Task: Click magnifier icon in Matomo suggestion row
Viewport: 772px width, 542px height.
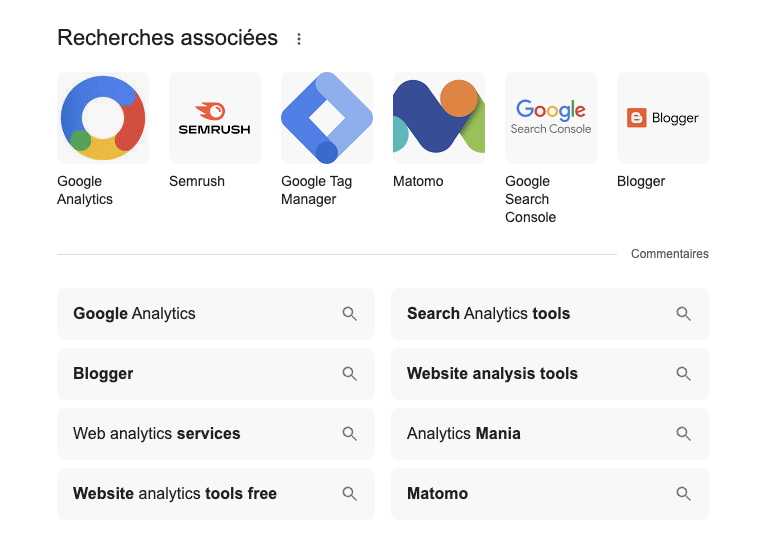Action: click(x=684, y=494)
